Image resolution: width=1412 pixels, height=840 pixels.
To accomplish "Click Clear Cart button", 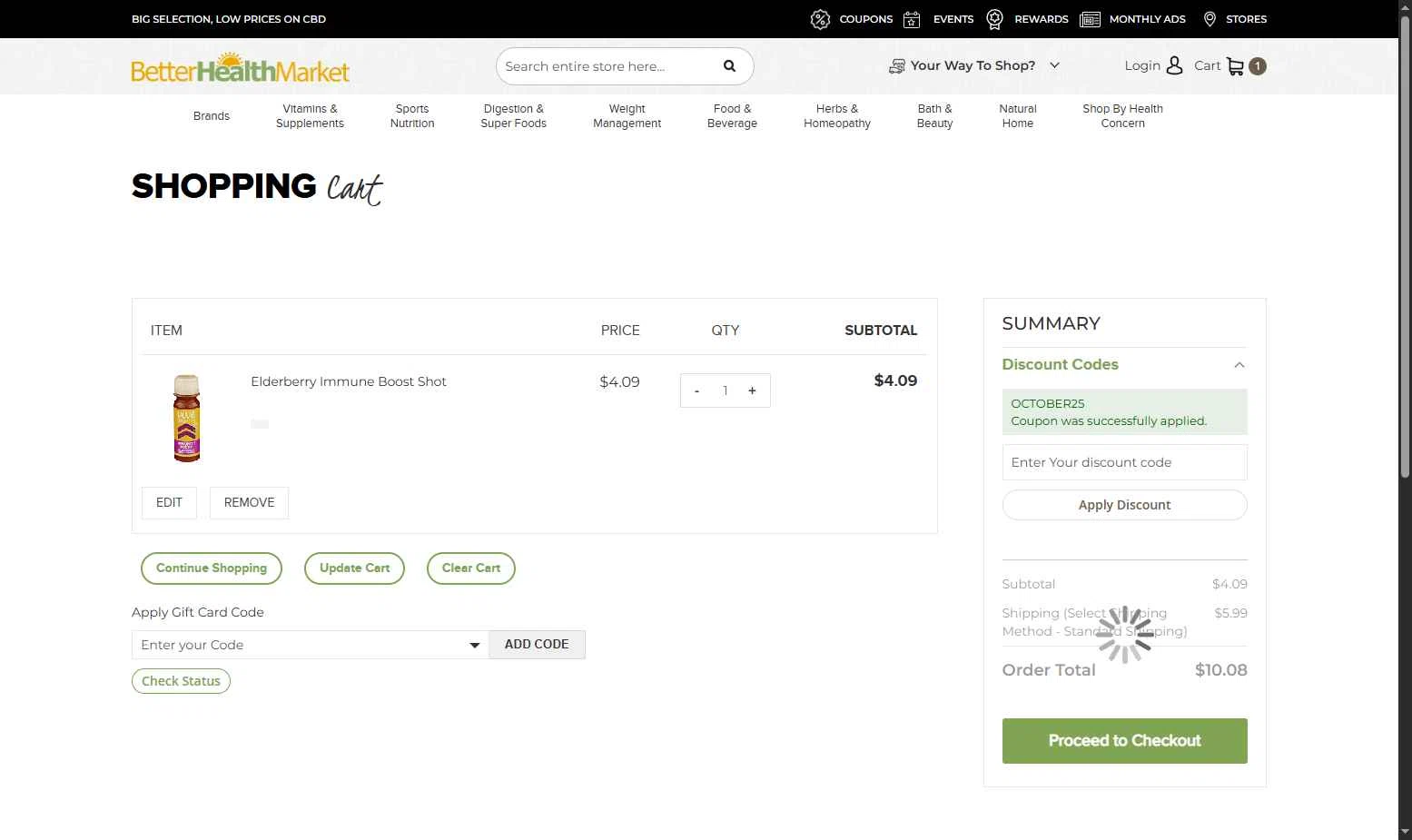I will click(x=471, y=568).
